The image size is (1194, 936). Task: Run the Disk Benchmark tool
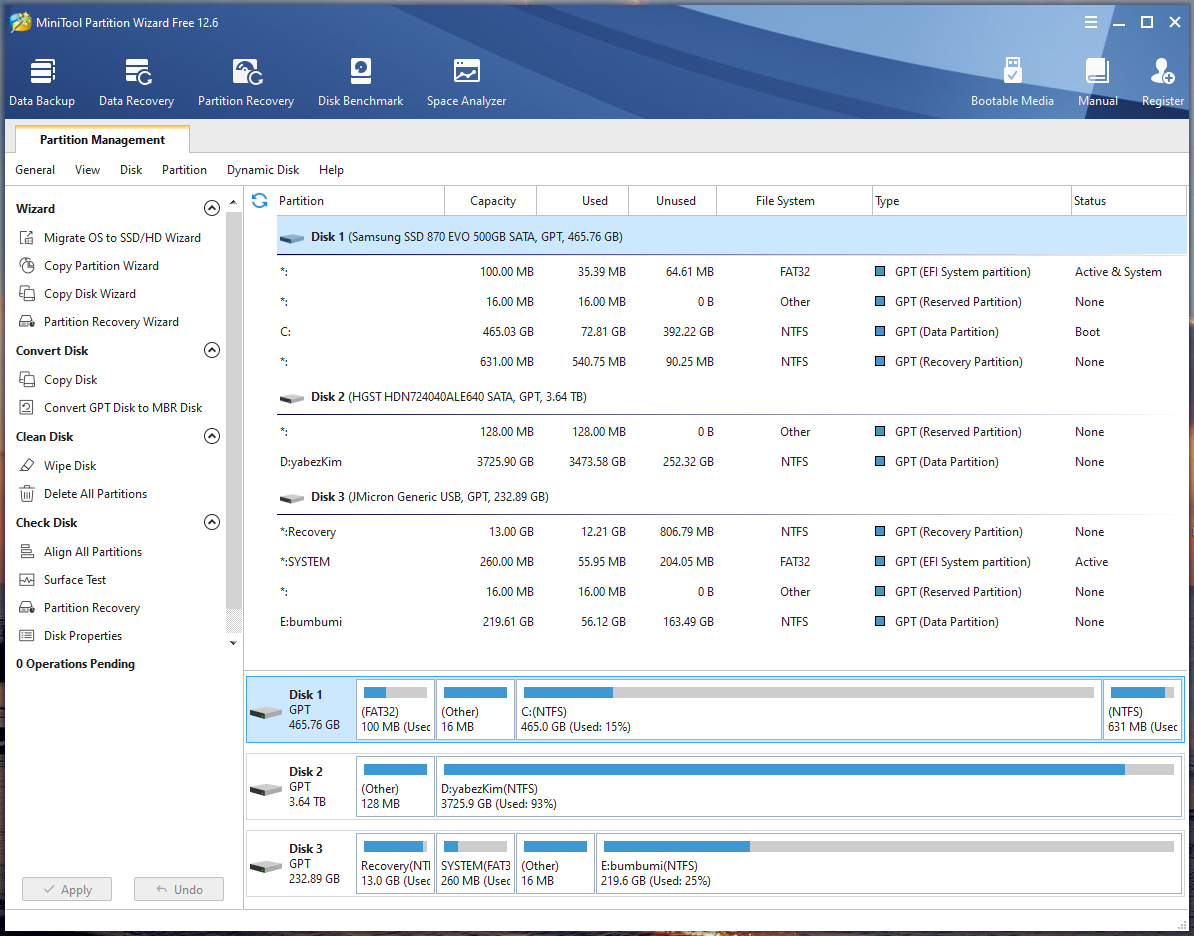pyautogui.click(x=360, y=82)
